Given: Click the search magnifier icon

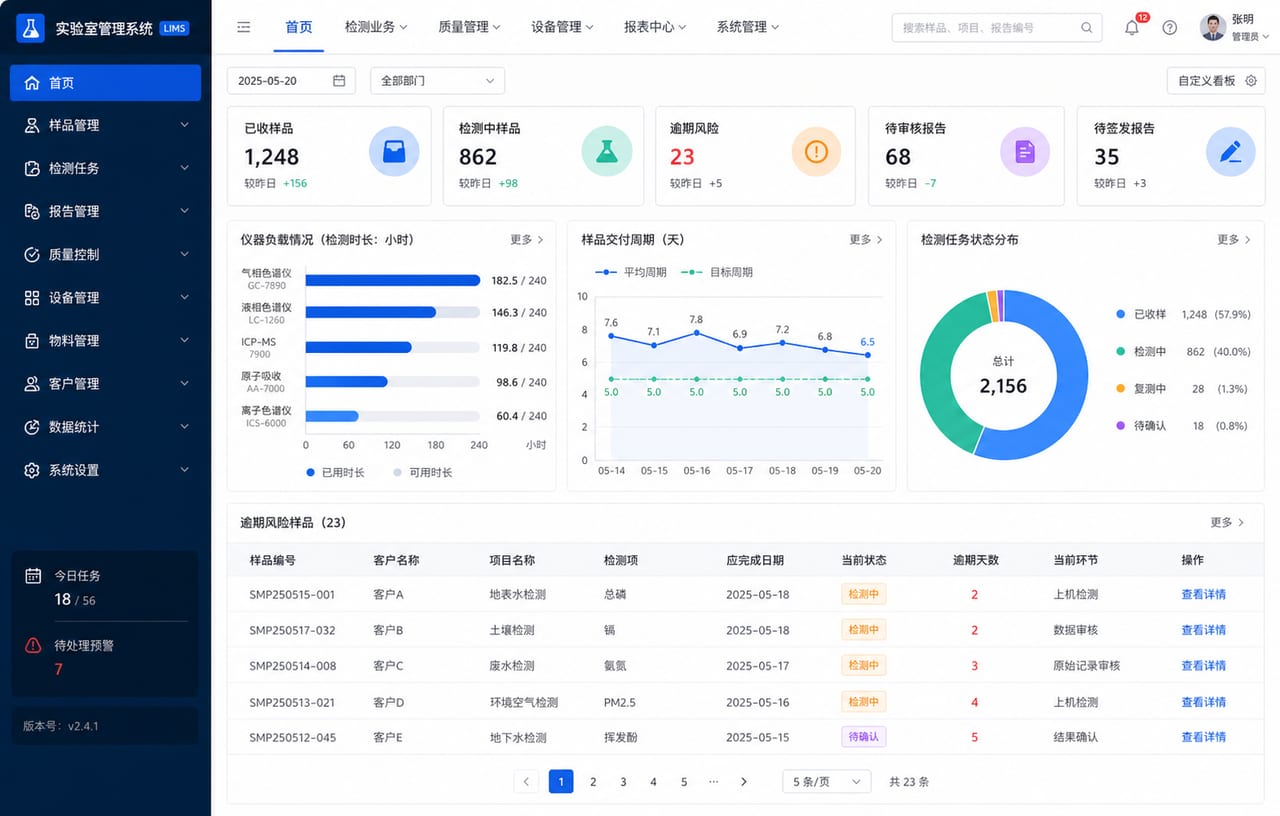Looking at the screenshot, I should coord(1087,28).
